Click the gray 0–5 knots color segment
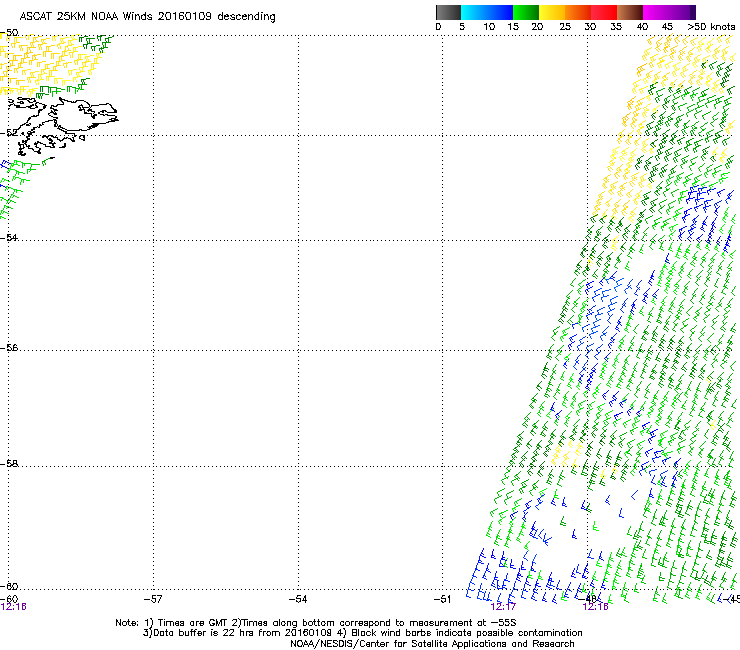The image size is (740, 650). coord(448,12)
